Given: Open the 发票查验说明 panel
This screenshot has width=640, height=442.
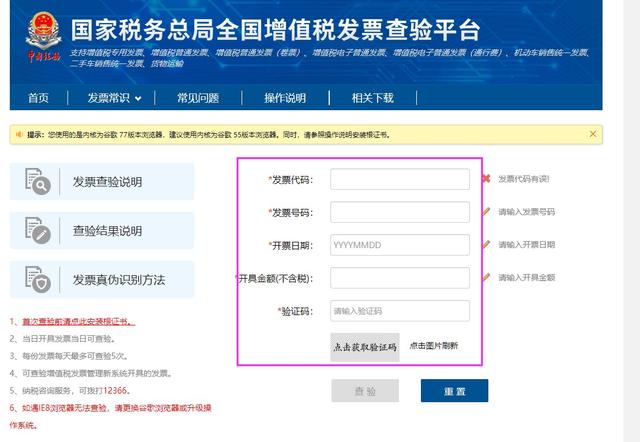Looking at the screenshot, I should point(102,182).
